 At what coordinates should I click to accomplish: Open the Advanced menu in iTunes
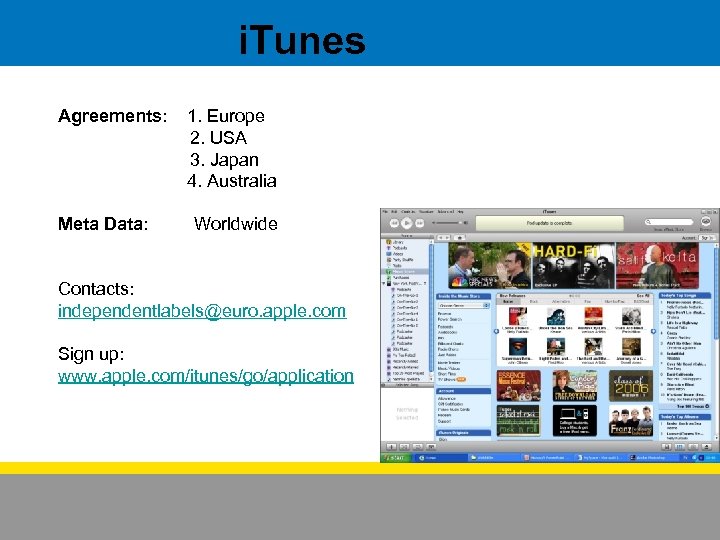[445, 212]
